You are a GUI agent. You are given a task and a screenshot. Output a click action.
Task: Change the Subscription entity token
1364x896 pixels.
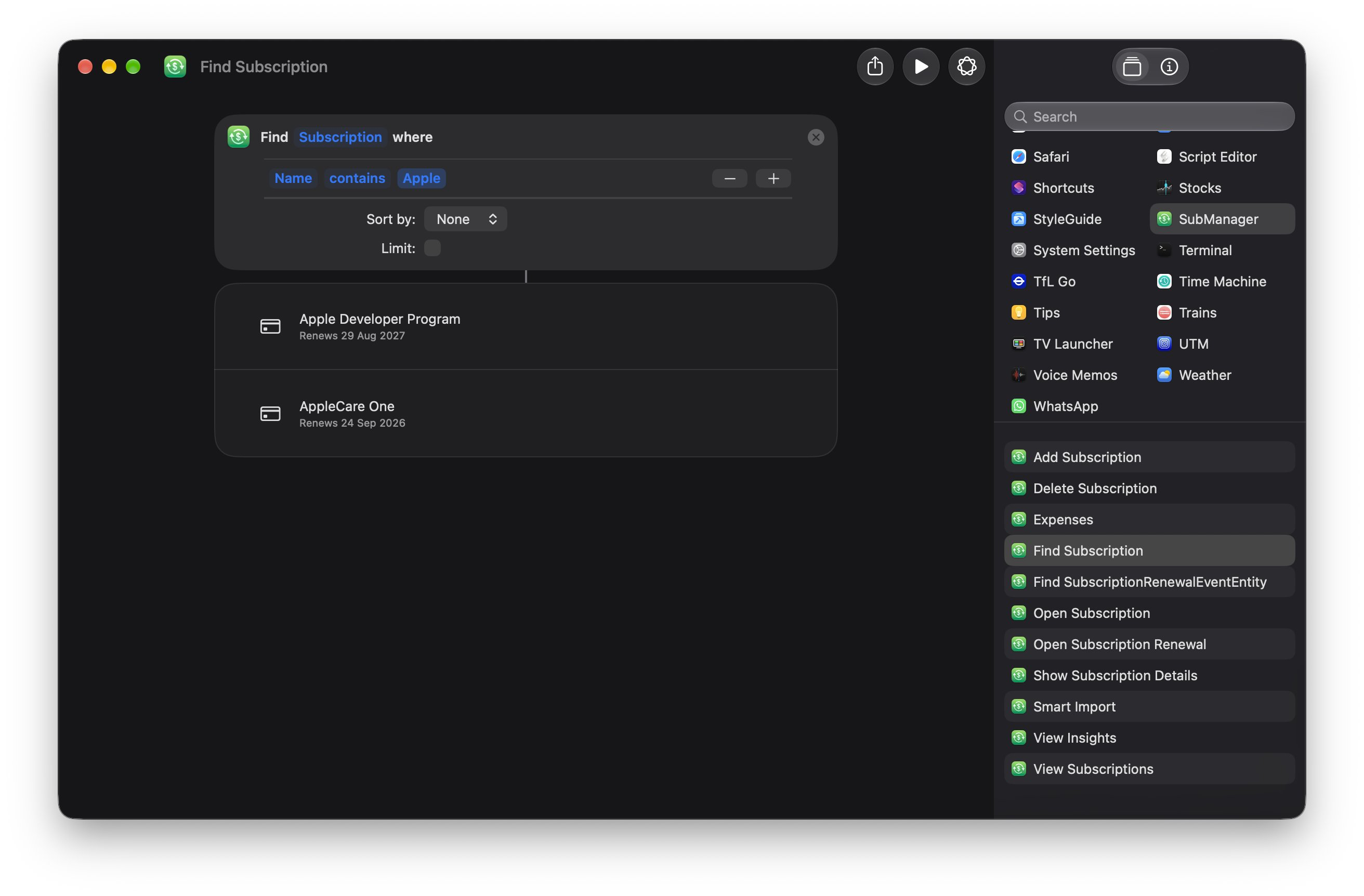tap(340, 137)
